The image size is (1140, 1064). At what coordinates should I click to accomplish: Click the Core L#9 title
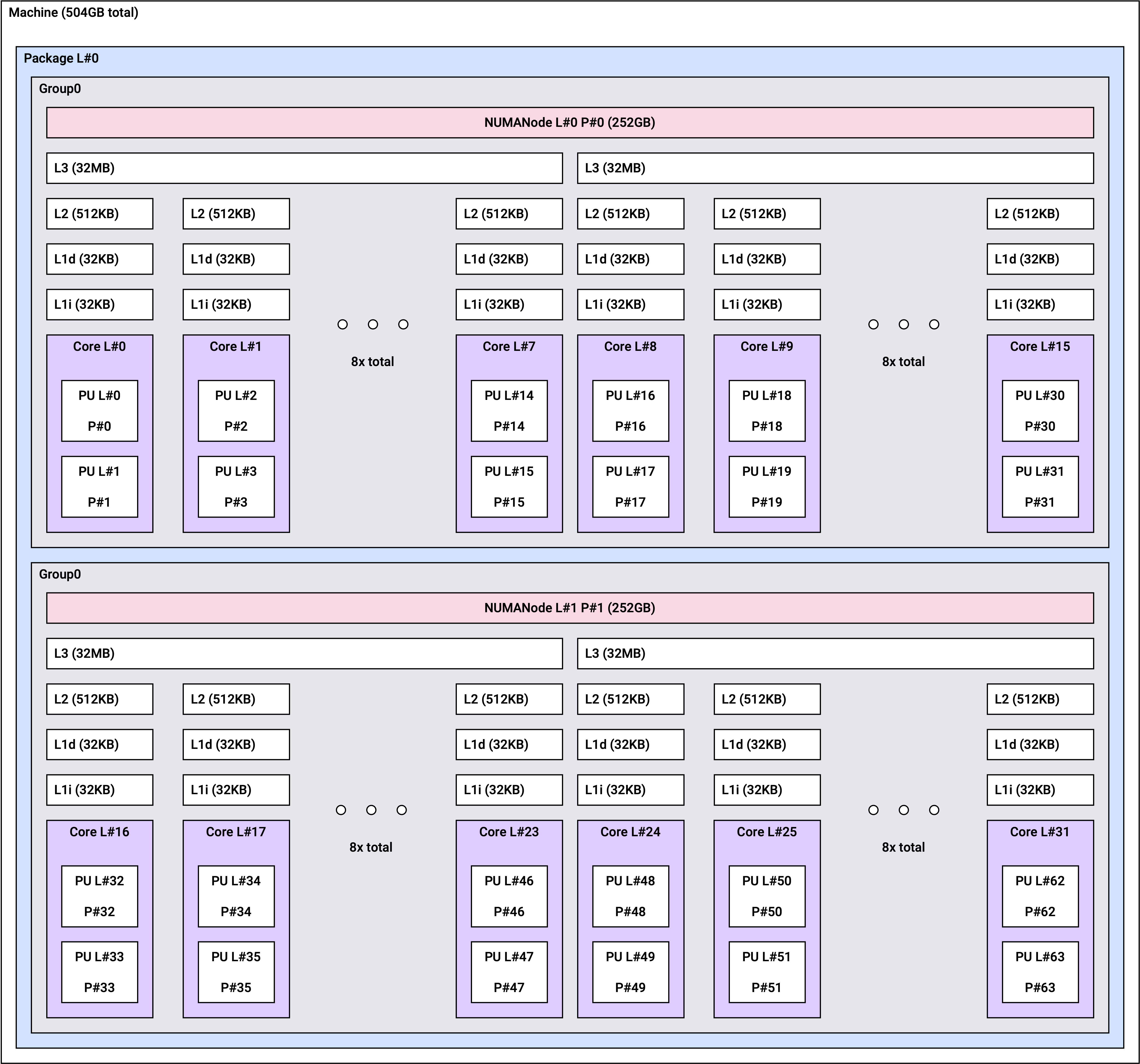coord(767,346)
